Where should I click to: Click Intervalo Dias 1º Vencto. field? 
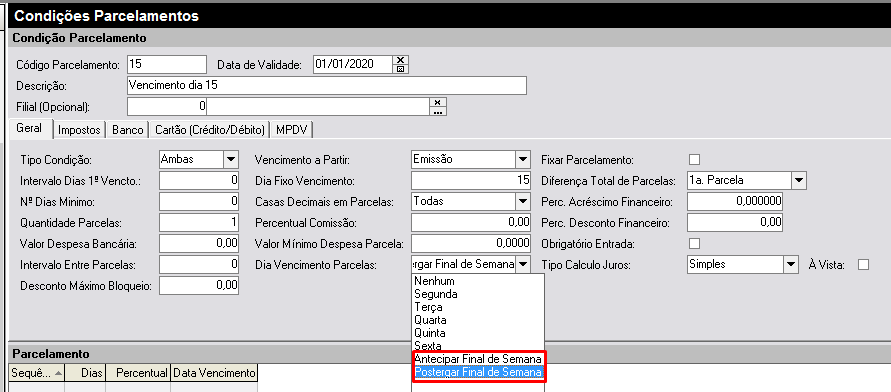[199, 181]
